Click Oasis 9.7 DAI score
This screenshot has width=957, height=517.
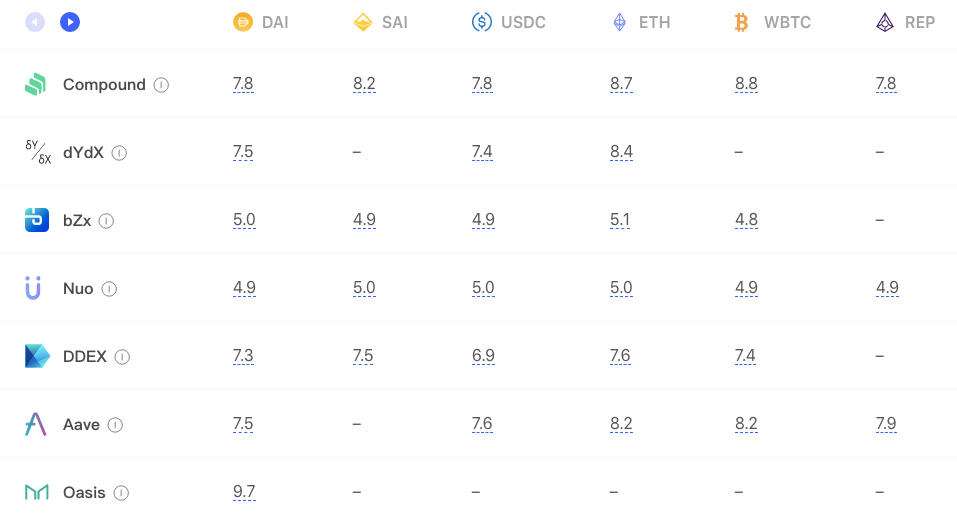[x=244, y=491]
